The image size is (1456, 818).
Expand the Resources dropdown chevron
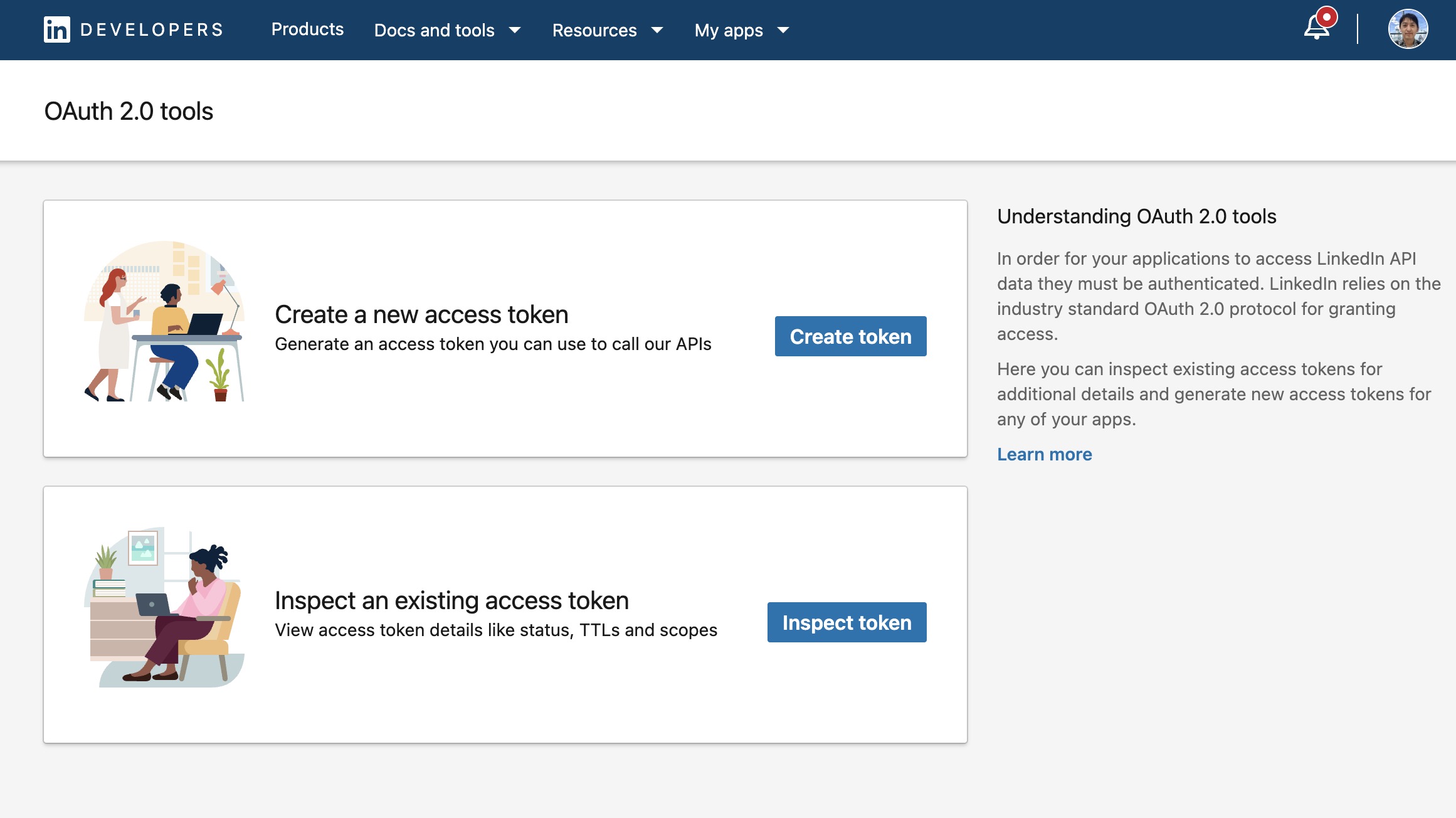(x=657, y=31)
